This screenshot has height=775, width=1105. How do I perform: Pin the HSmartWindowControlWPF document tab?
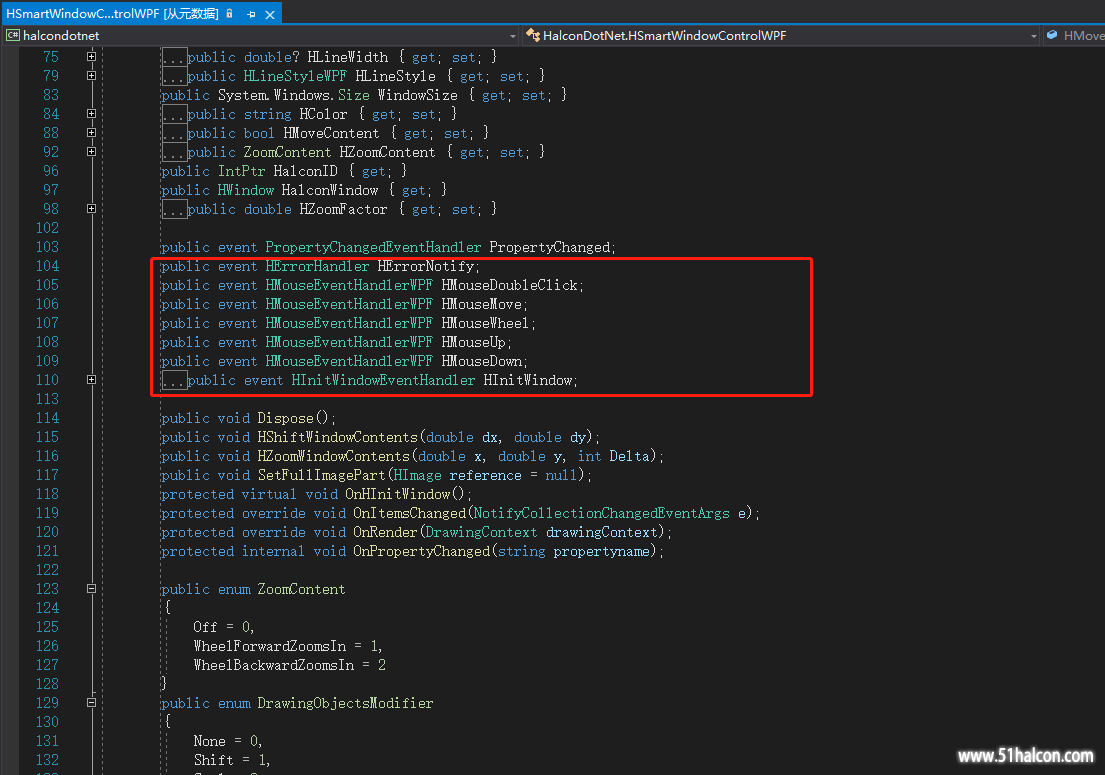(251, 14)
